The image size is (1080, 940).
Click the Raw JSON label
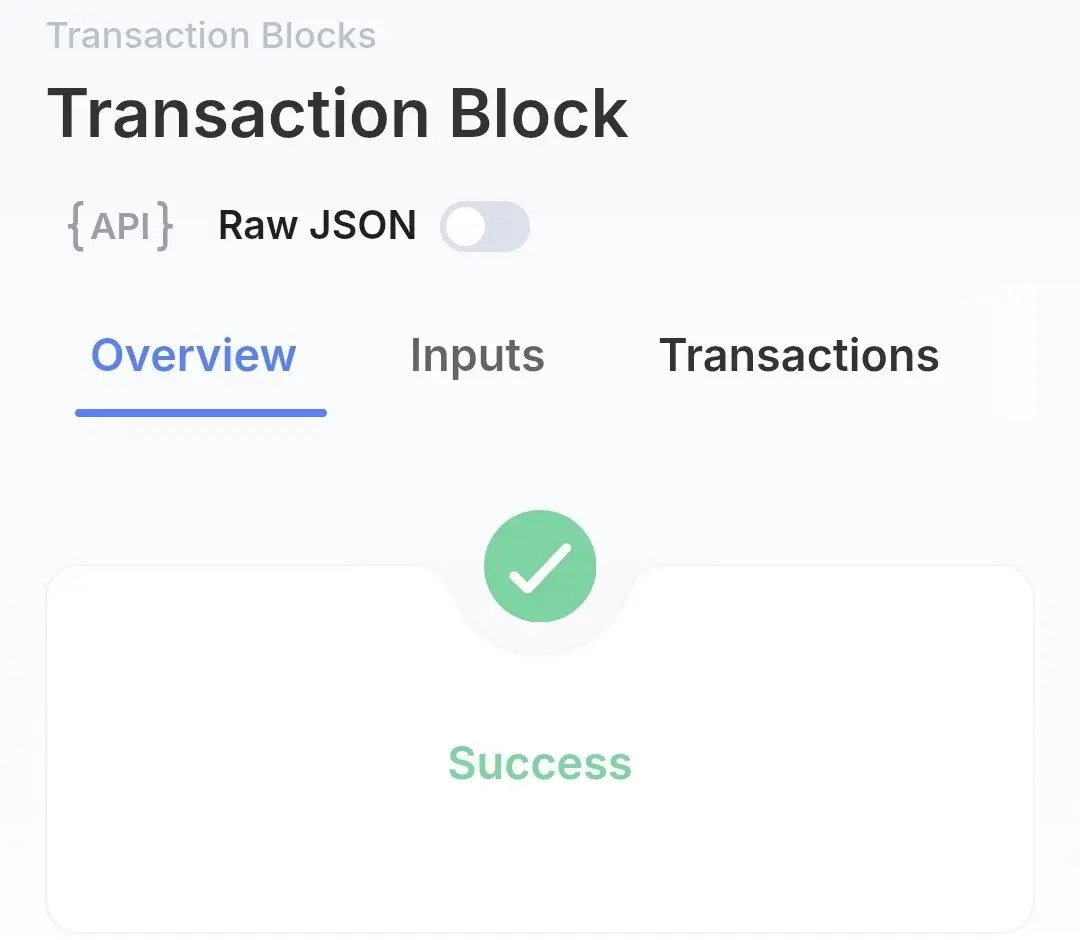(318, 225)
